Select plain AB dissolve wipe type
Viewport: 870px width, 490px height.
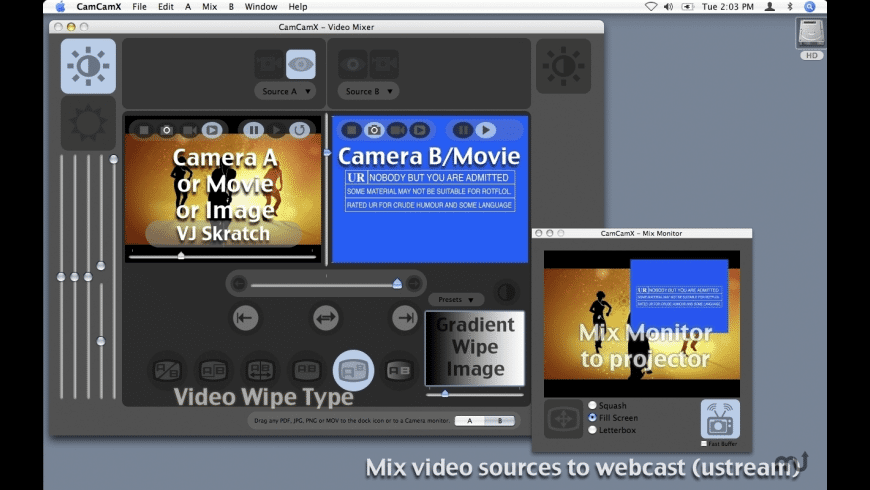point(307,370)
